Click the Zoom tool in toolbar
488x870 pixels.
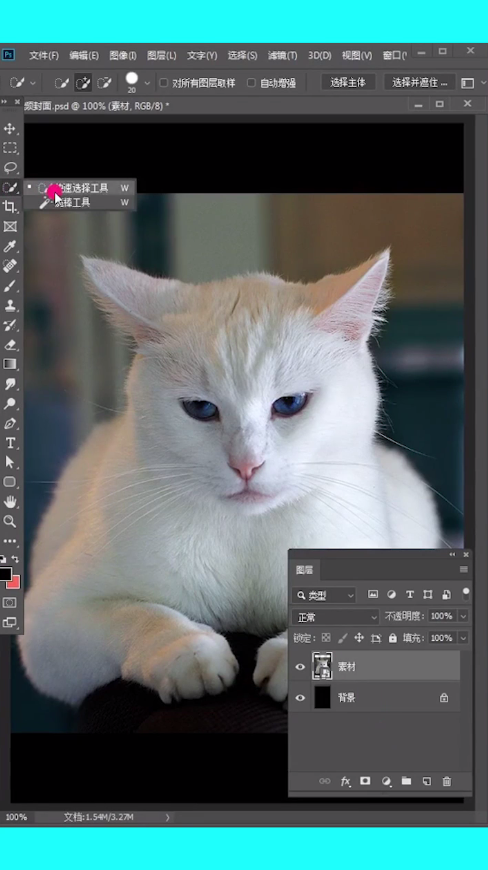pos(10,521)
